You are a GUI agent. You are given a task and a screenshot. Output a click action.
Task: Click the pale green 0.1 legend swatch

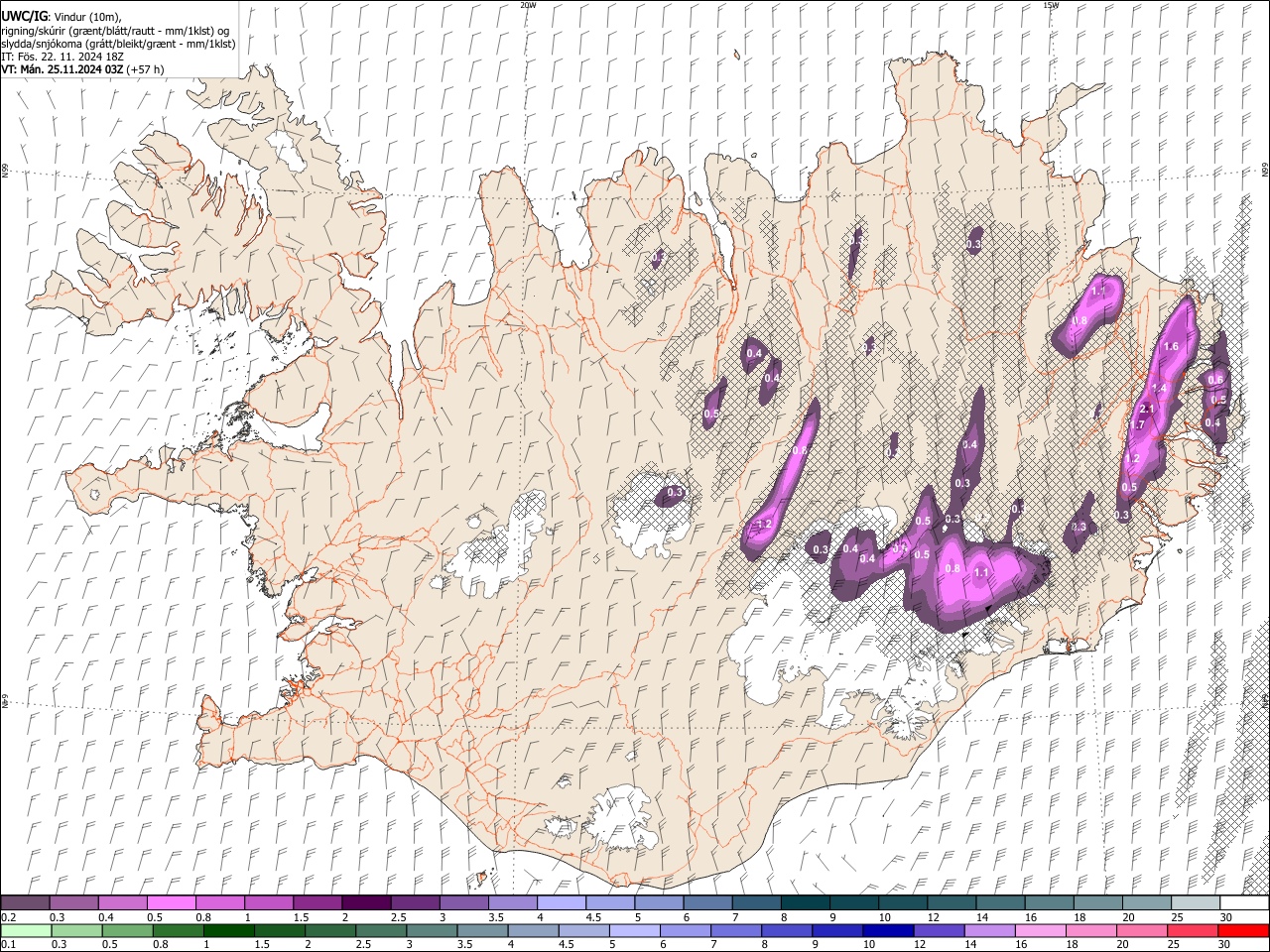pyautogui.click(x=25, y=931)
